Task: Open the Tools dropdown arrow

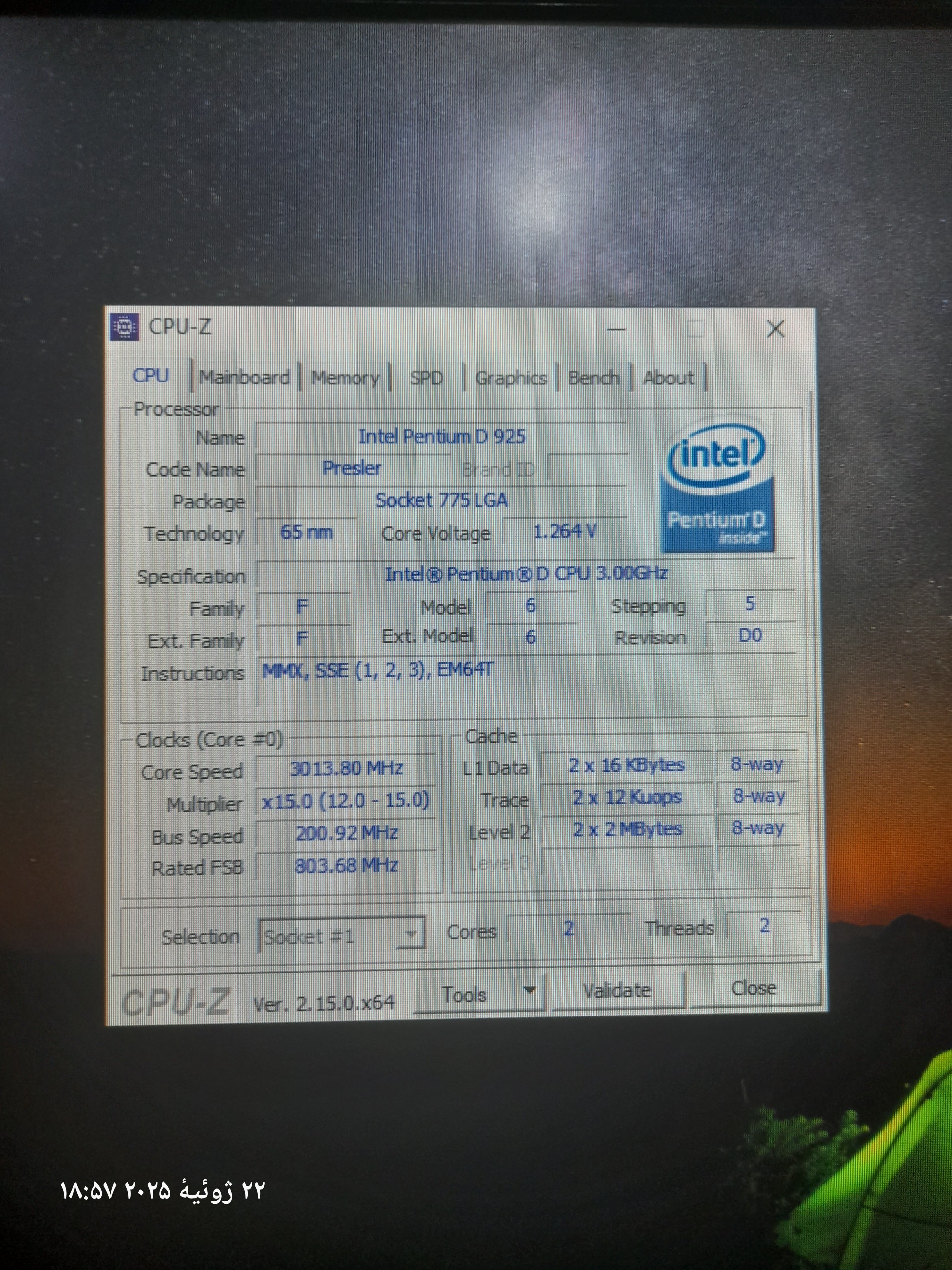Action: coord(530,990)
